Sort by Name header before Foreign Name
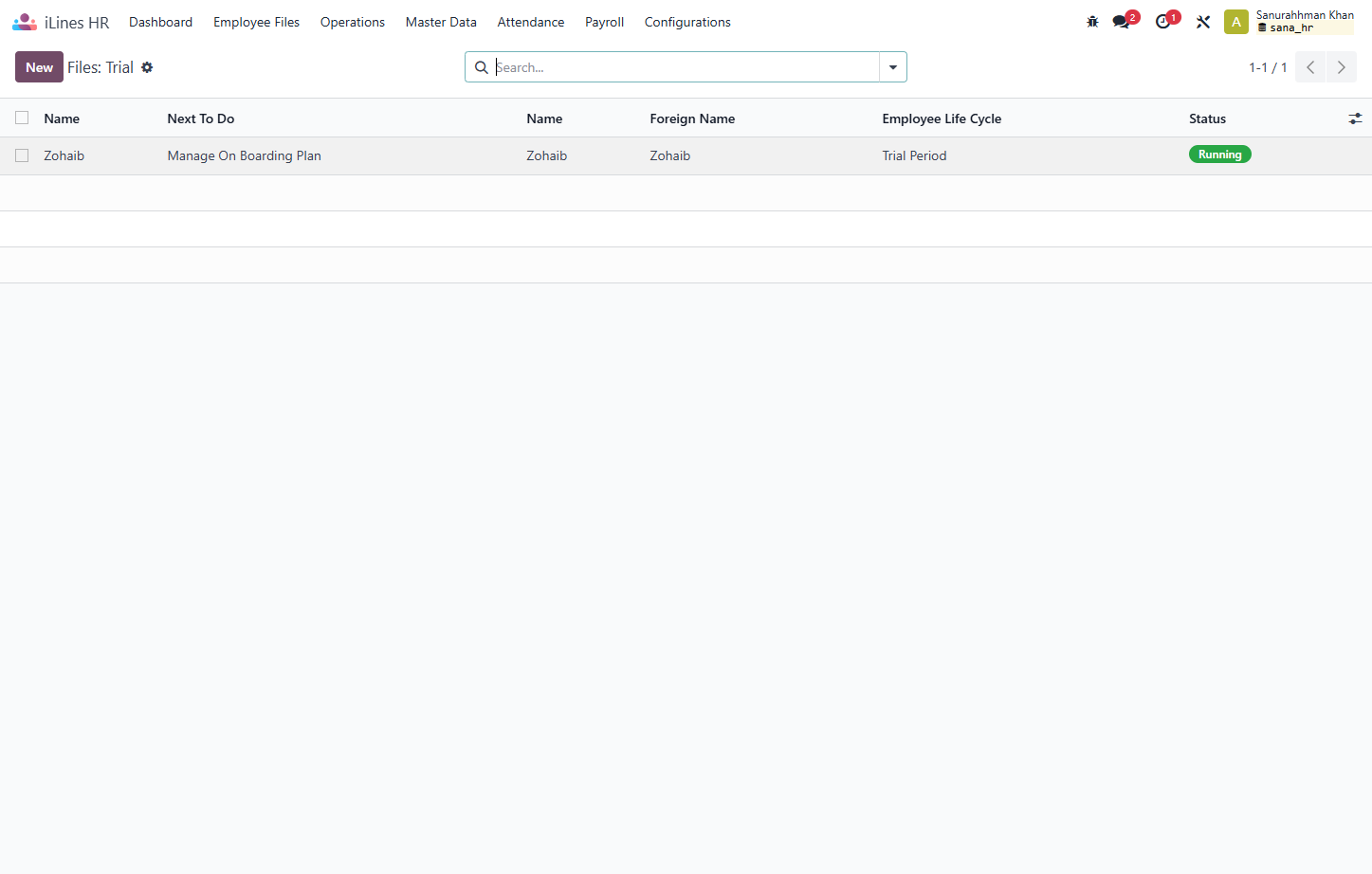Viewport: 1372px width, 874px height. point(544,118)
